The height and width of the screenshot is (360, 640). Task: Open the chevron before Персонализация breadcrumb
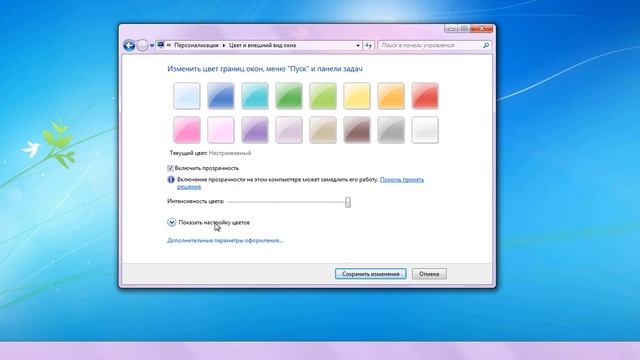point(169,45)
